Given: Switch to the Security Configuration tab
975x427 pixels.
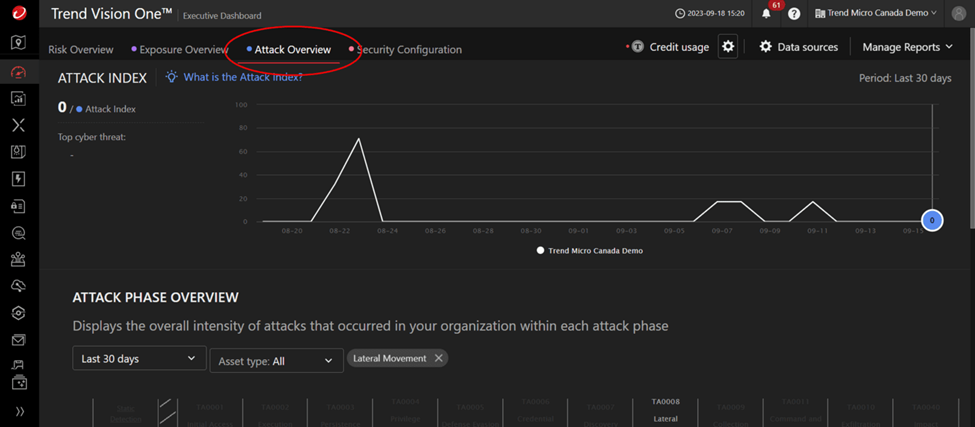Looking at the screenshot, I should (405, 50).
